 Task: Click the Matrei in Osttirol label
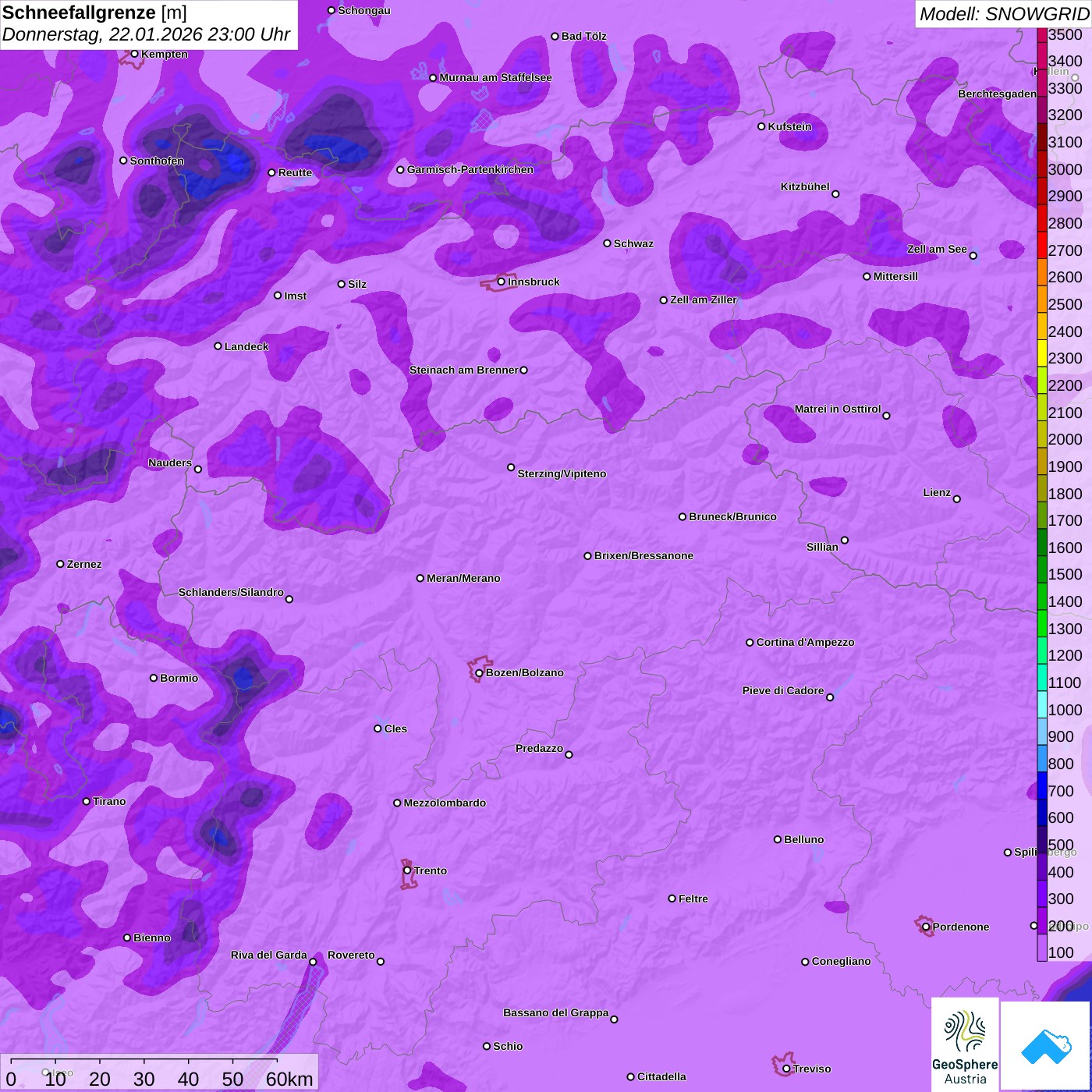[x=838, y=409]
